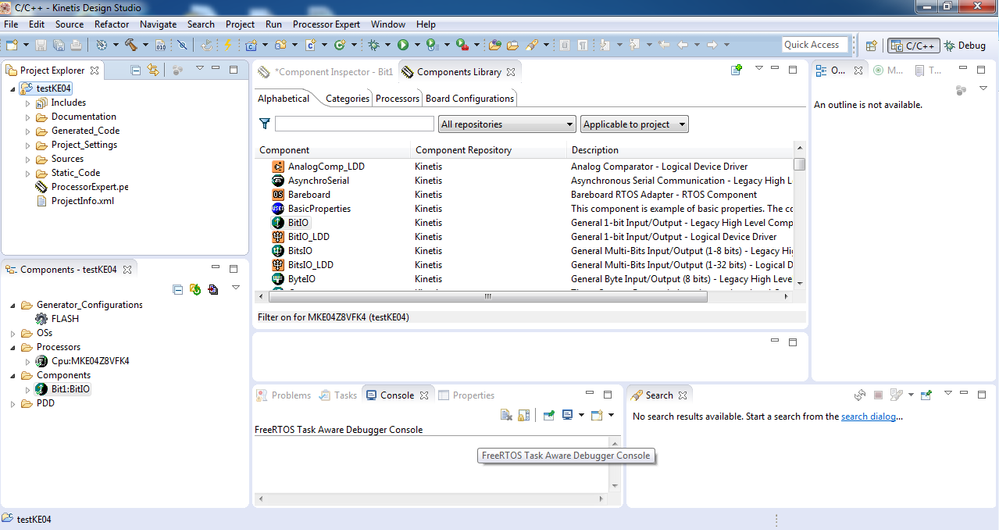Image resolution: width=999 pixels, height=530 pixels.
Task: Select the ProjectInfo.xml file
Action: [75, 201]
